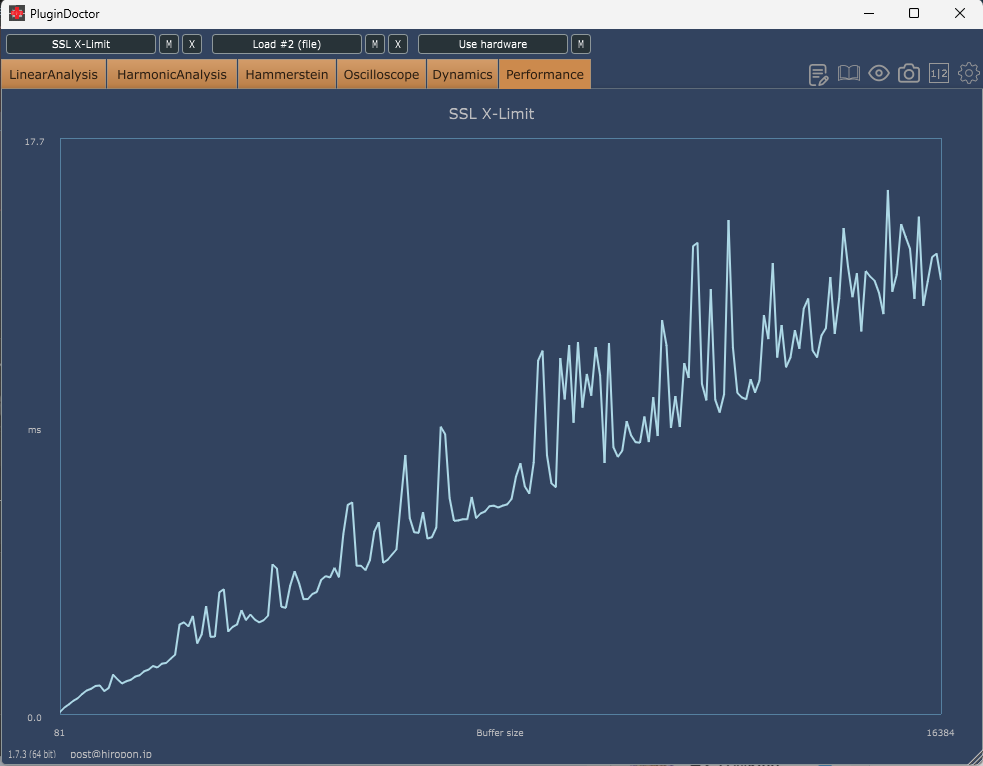This screenshot has height=766, width=983.
Task: Open the Hammerstein tab
Action: pos(286,74)
